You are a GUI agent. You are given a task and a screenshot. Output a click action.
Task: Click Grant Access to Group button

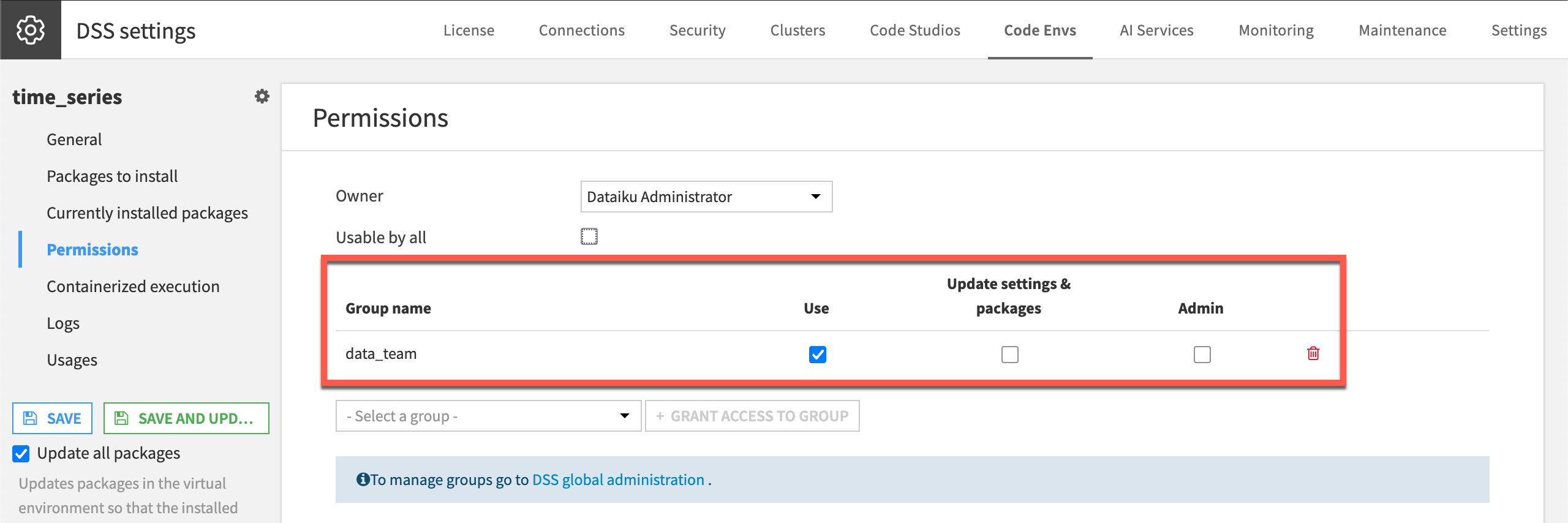pyautogui.click(x=752, y=416)
